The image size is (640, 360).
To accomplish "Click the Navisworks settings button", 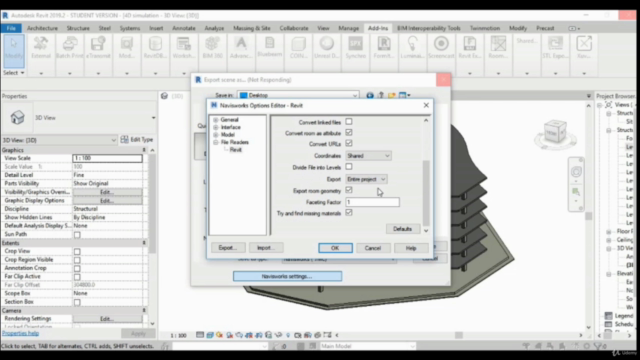I will tap(287, 276).
